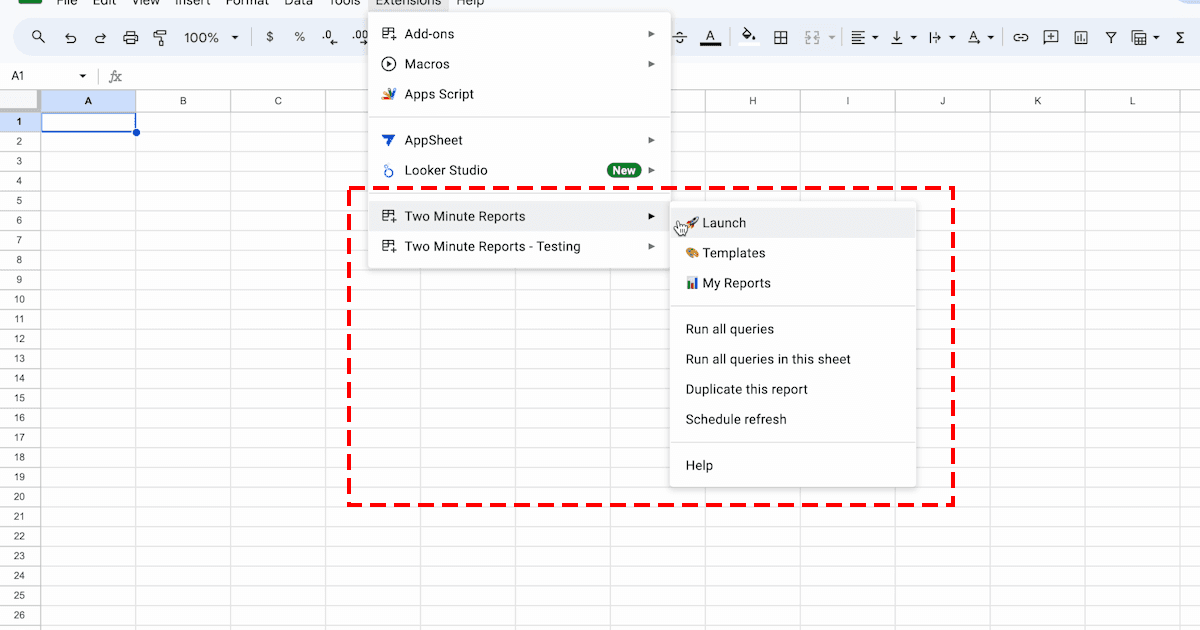Click the search magnifier in the toolbar
The width and height of the screenshot is (1200, 630).
39,37
